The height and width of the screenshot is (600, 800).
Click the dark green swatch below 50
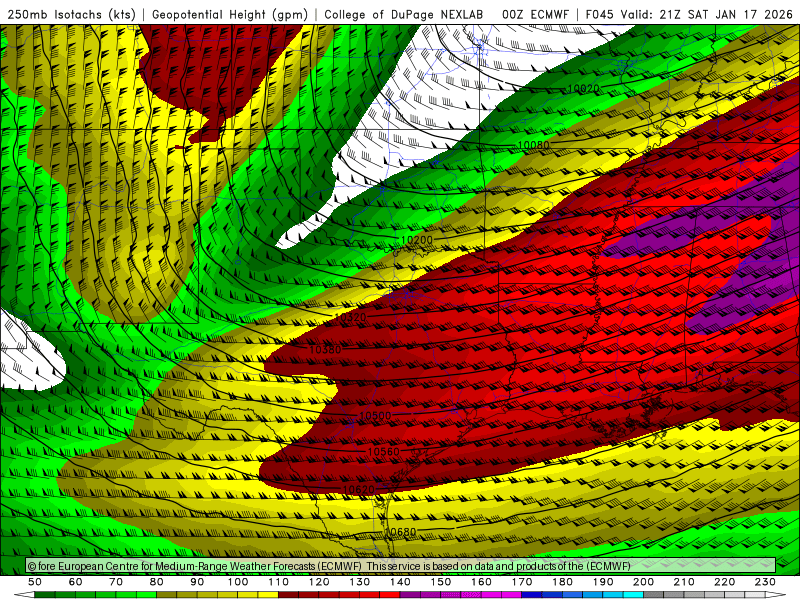pos(45,595)
